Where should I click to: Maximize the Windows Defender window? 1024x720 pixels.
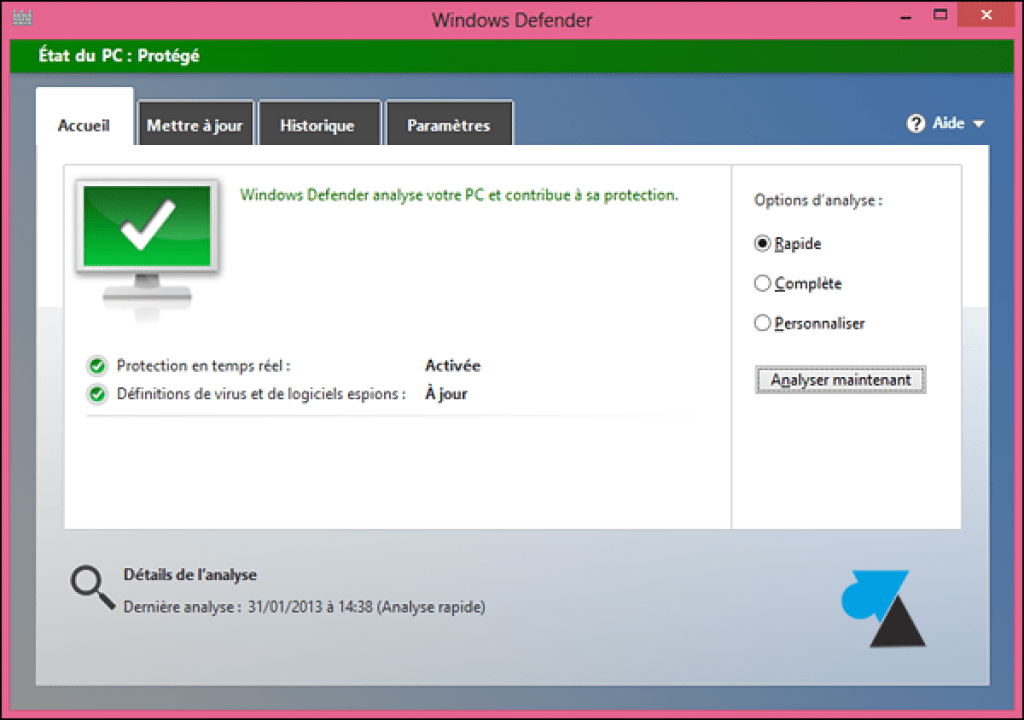coord(940,15)
